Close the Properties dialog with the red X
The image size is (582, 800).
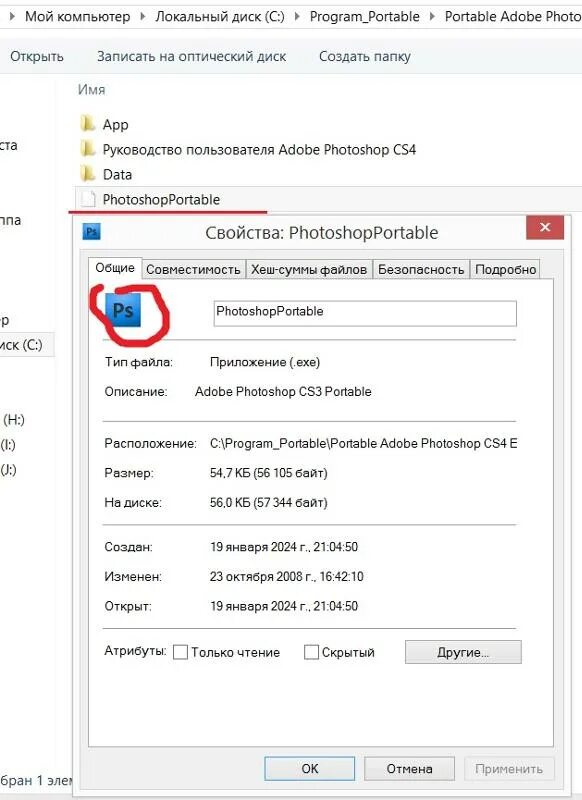click(x=545, y=227)
